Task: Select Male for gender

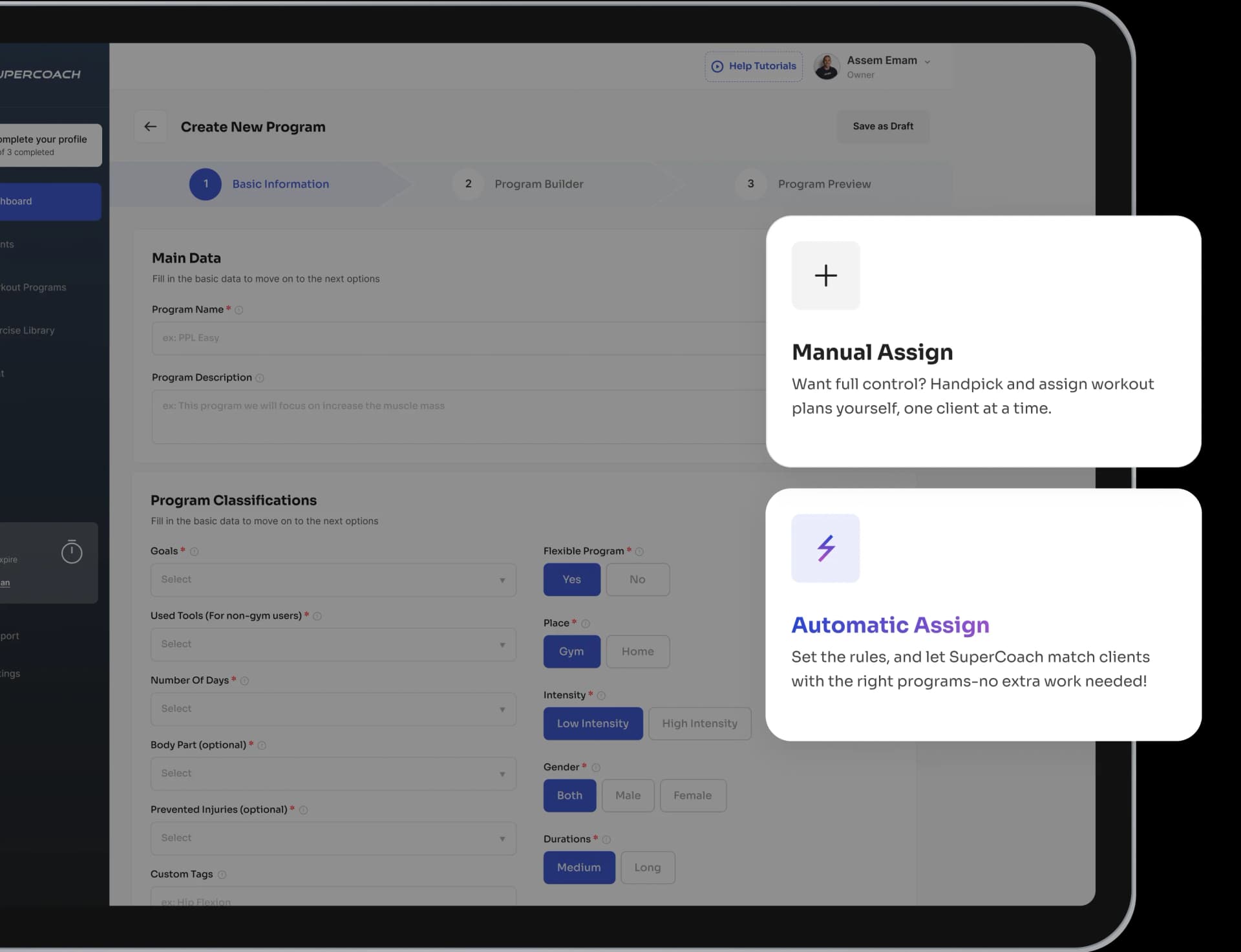Action: click(x=628, y=796)
